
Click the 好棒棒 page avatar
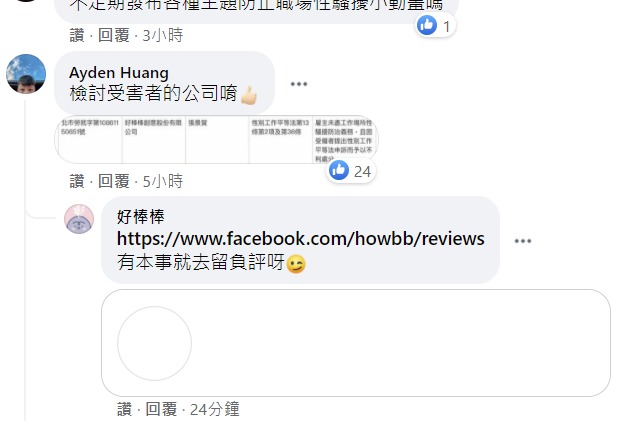79,219
